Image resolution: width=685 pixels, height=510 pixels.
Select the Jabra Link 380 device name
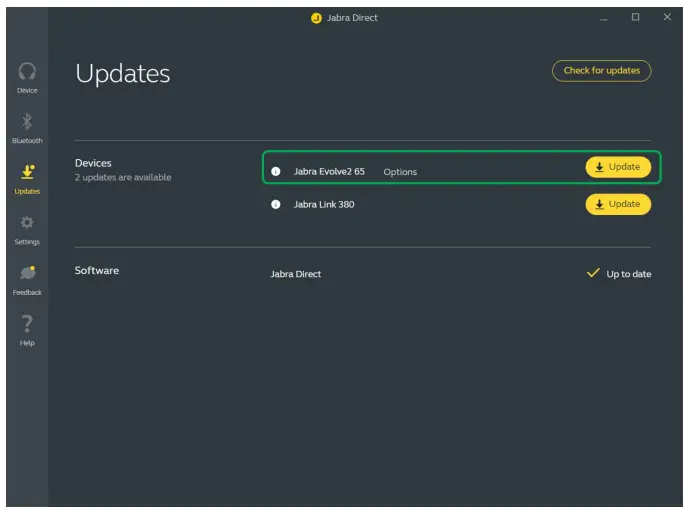[324, 204]
